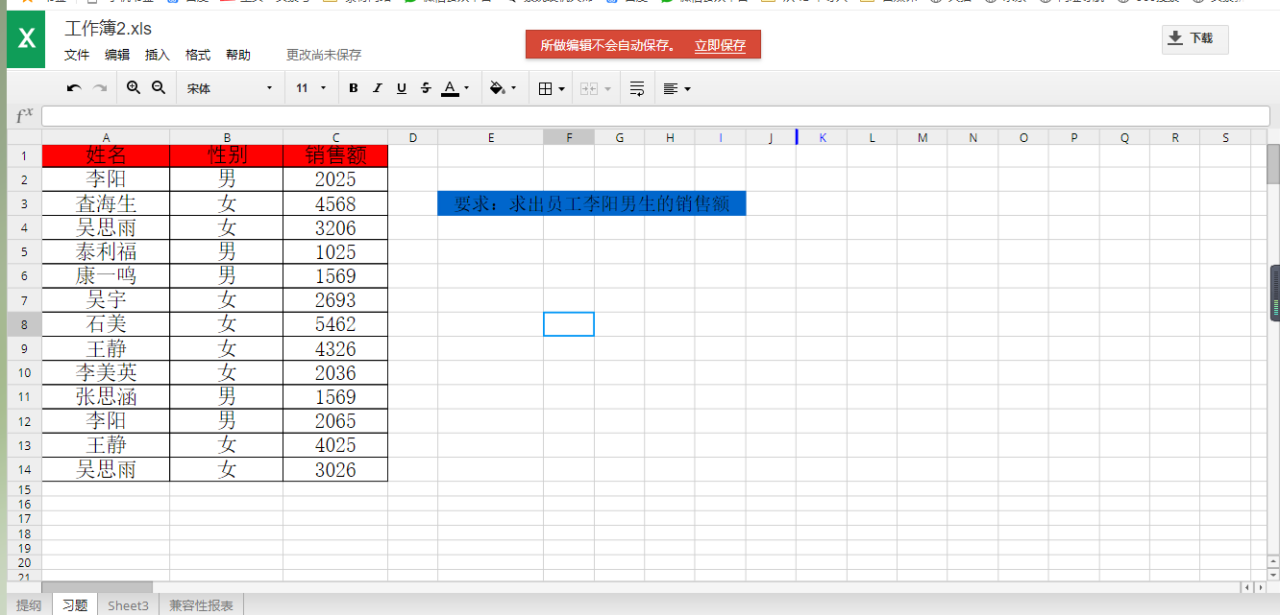Click the 销售额 header cell
Viewport: 1280px width, 615px height.
tap(335, 155)
